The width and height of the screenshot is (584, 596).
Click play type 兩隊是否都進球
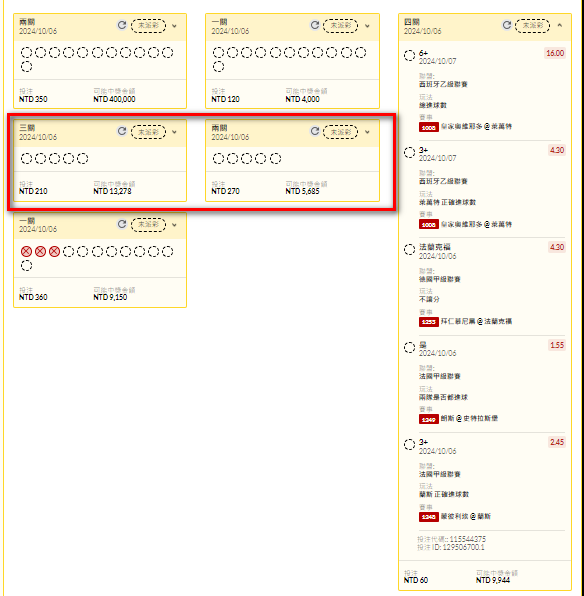click(x=444, y=397)
